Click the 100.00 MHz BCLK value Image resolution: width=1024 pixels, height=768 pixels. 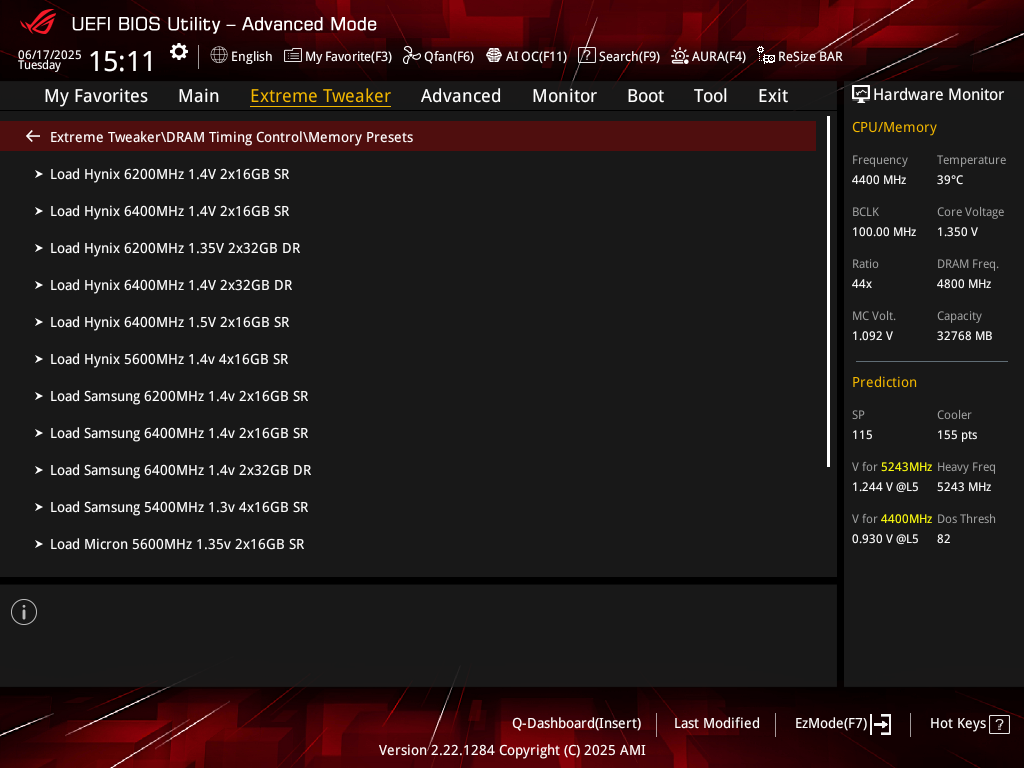[x=884, y=232]
